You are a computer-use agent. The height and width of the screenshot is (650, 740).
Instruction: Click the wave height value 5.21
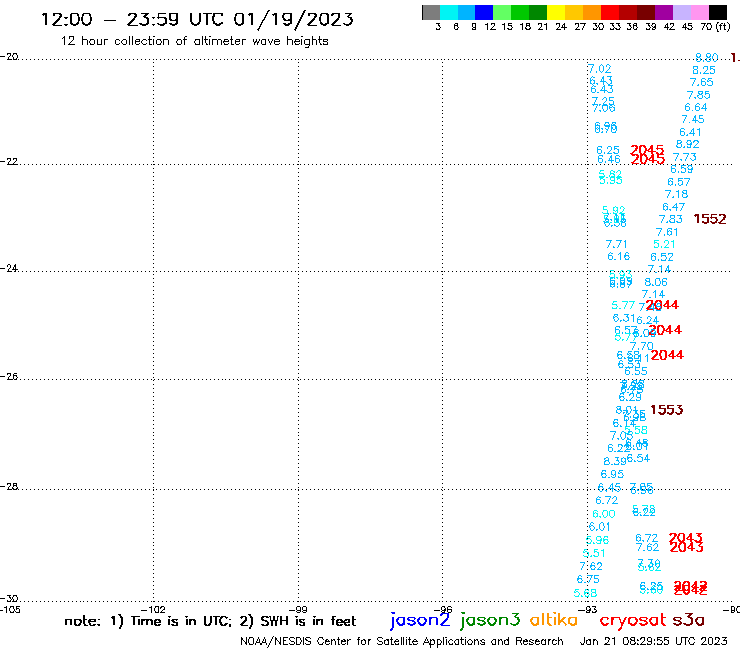point(664,245)
